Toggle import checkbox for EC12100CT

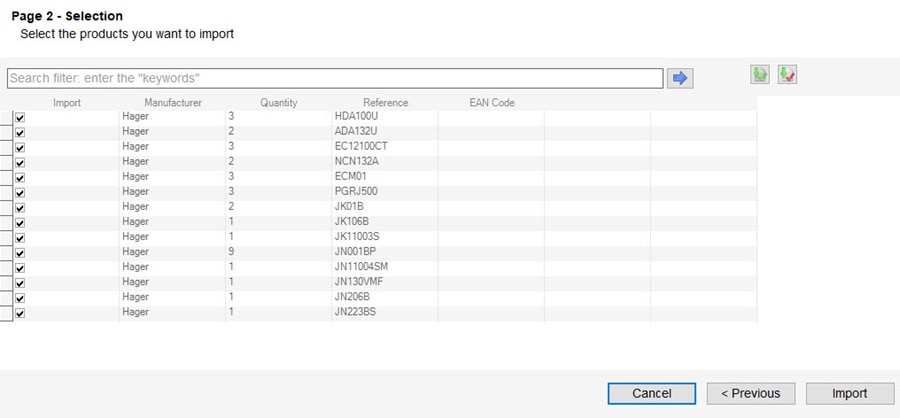tap(20, 148)
